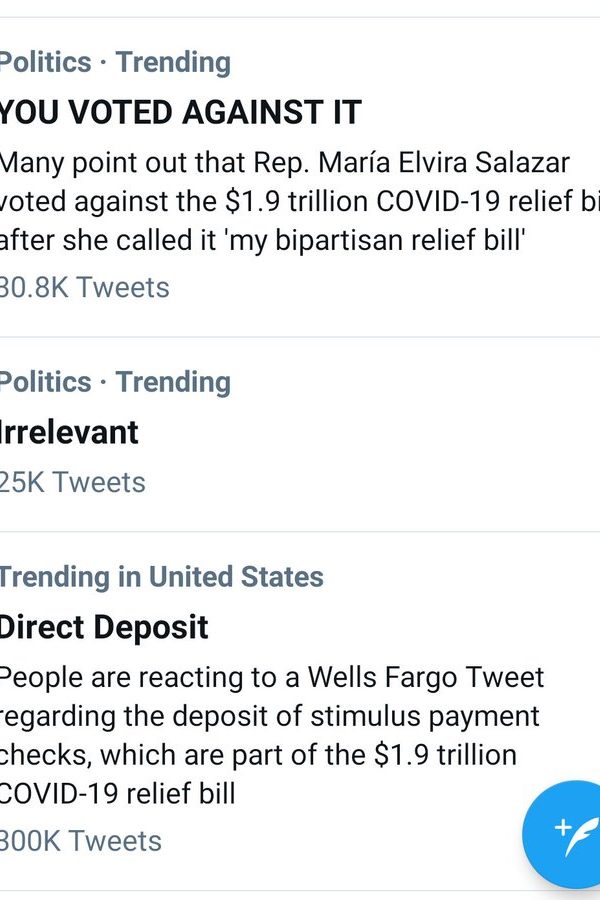Tap the 'my bipartisan relief bill' quote line

(x=260, y=241)
